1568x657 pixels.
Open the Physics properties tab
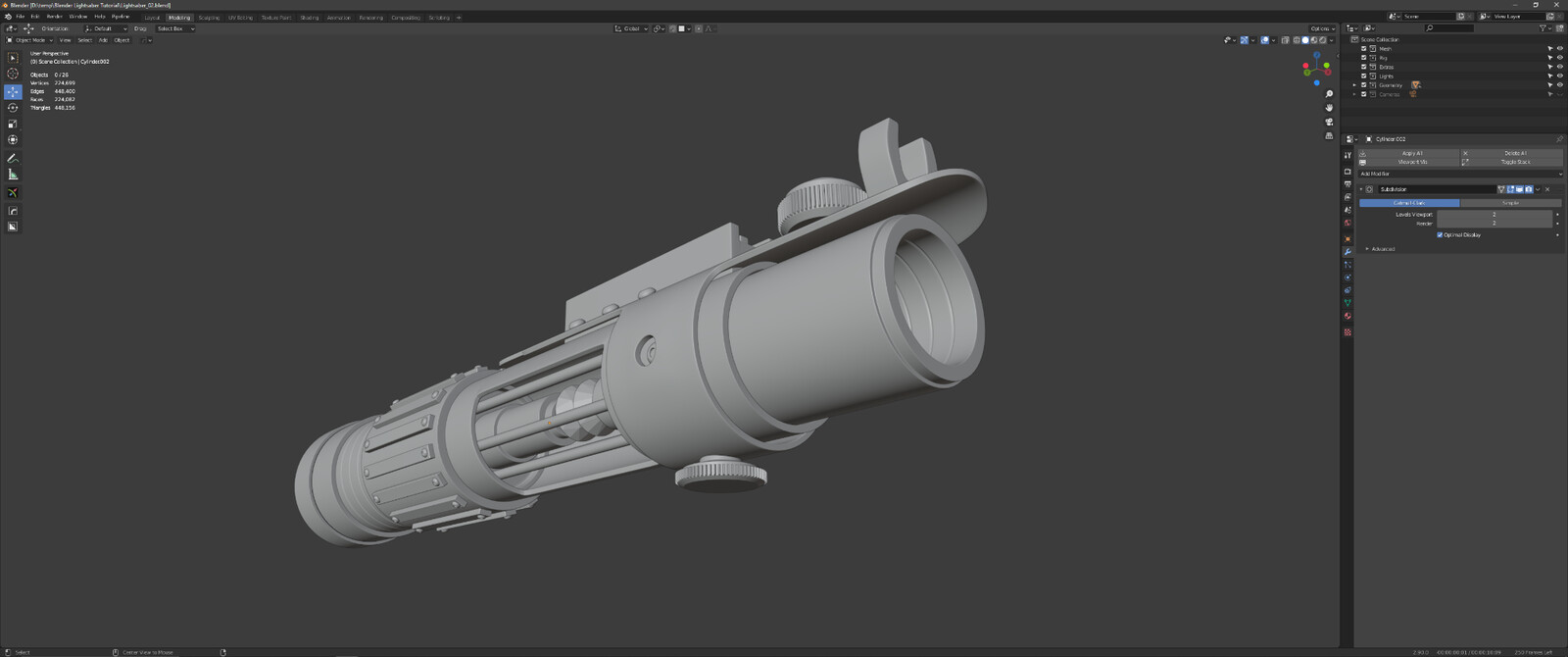tap(1347, 278)
